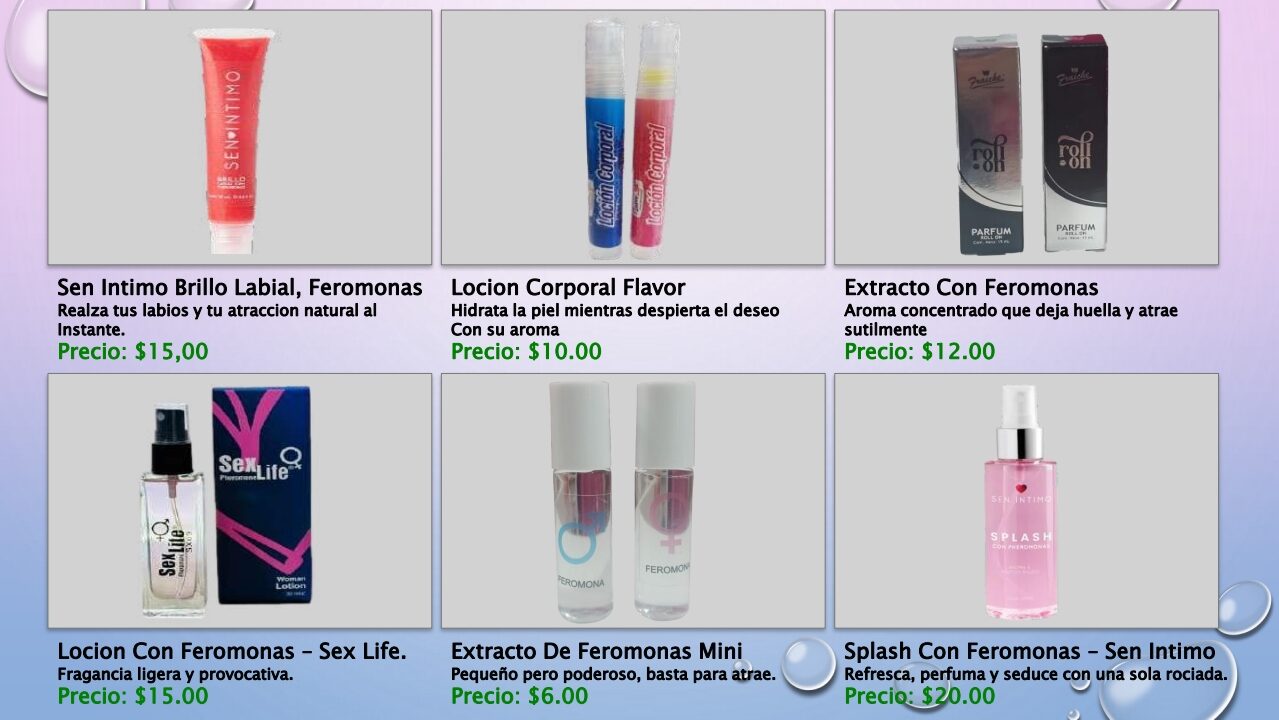
Task: Click the Precio: $12.00 price label
Action: 920,352
